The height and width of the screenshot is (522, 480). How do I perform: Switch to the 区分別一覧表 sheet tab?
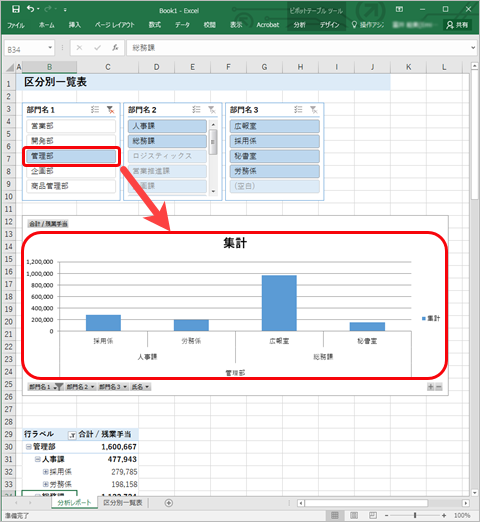123,503
